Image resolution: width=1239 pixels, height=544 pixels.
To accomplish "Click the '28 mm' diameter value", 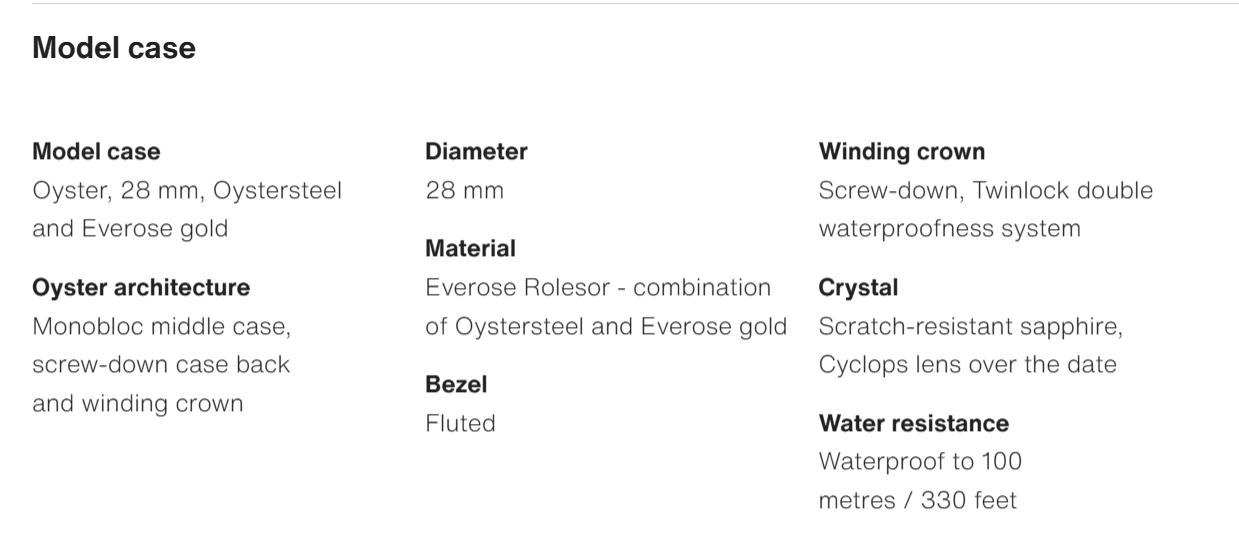I will 464,190.
